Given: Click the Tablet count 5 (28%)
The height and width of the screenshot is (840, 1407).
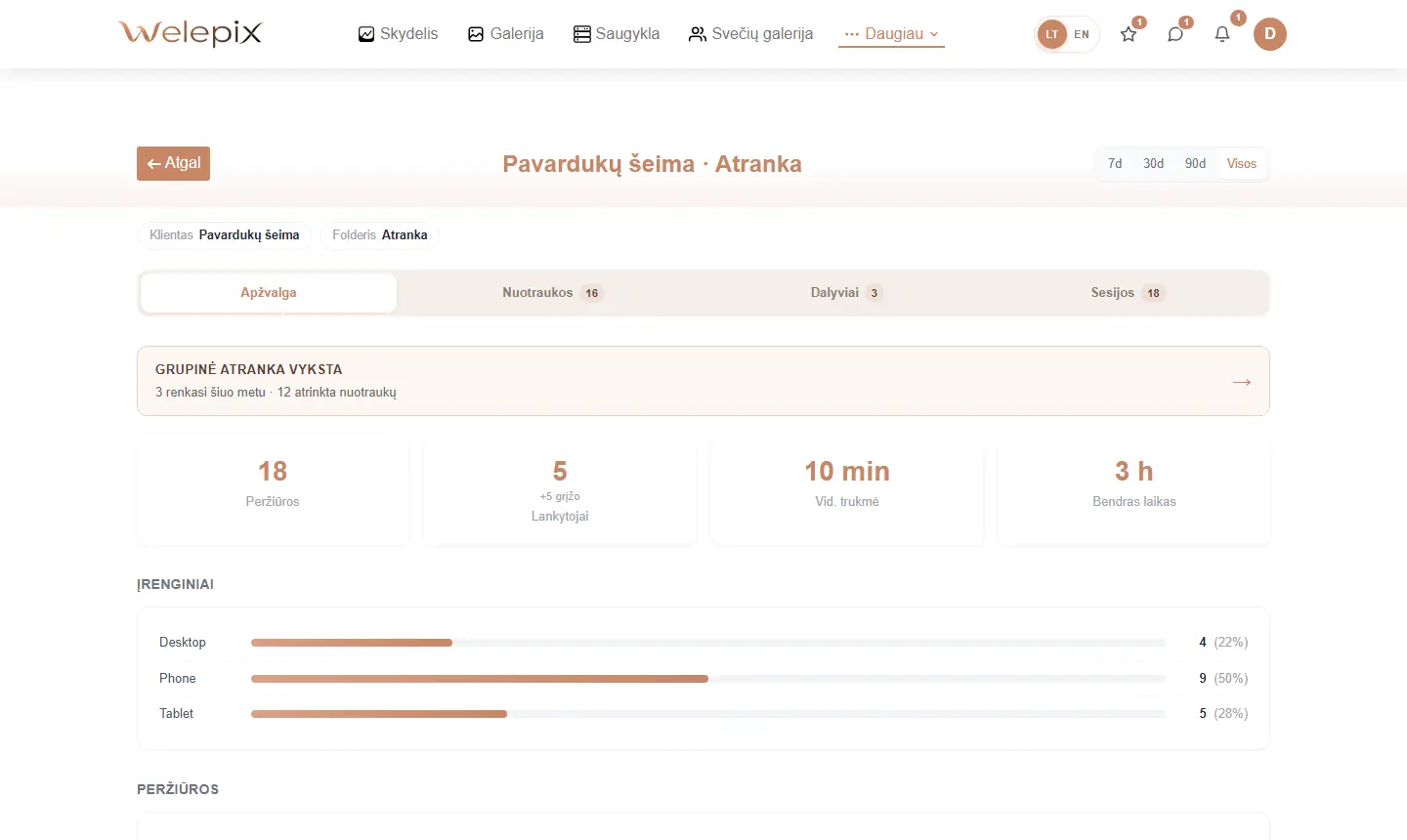Looking at the screenshot, I should click(x=1223, y=713).
